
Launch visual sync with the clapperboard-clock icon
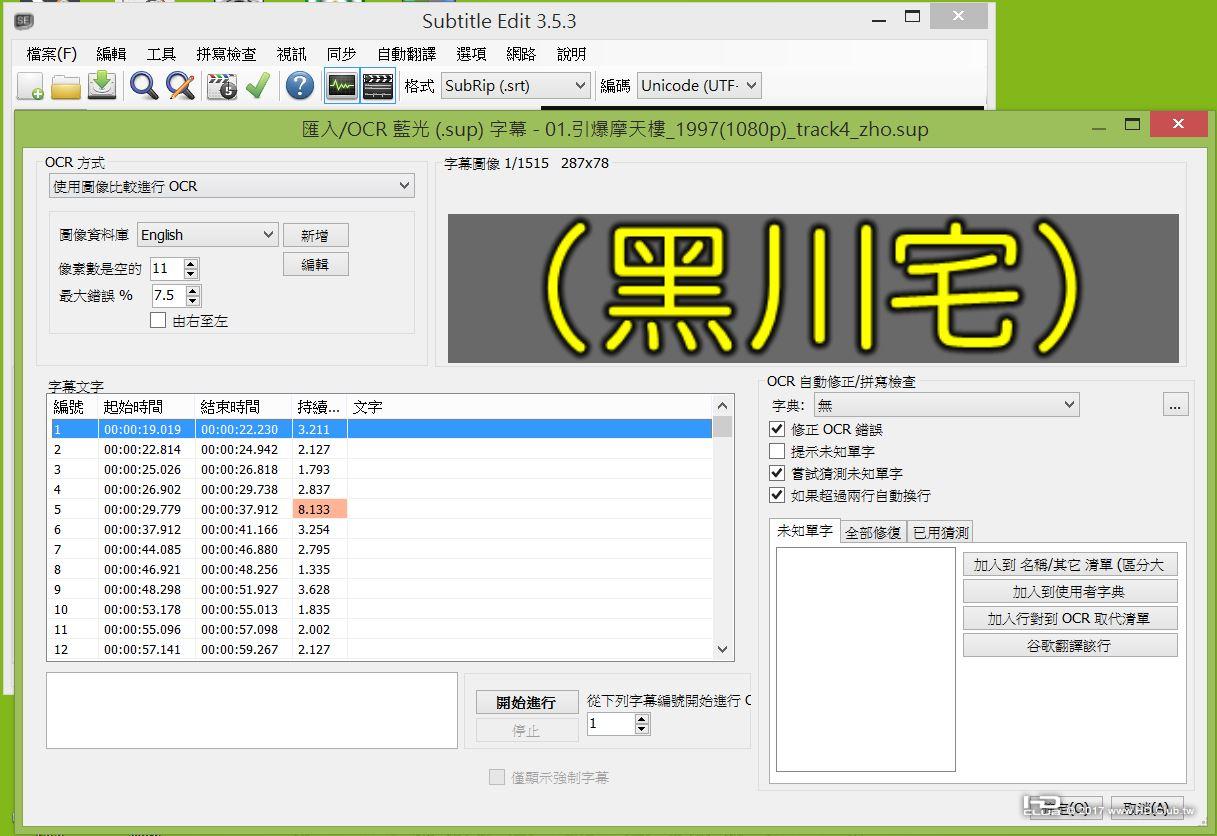pyautogui.click(x=222, y=86)
